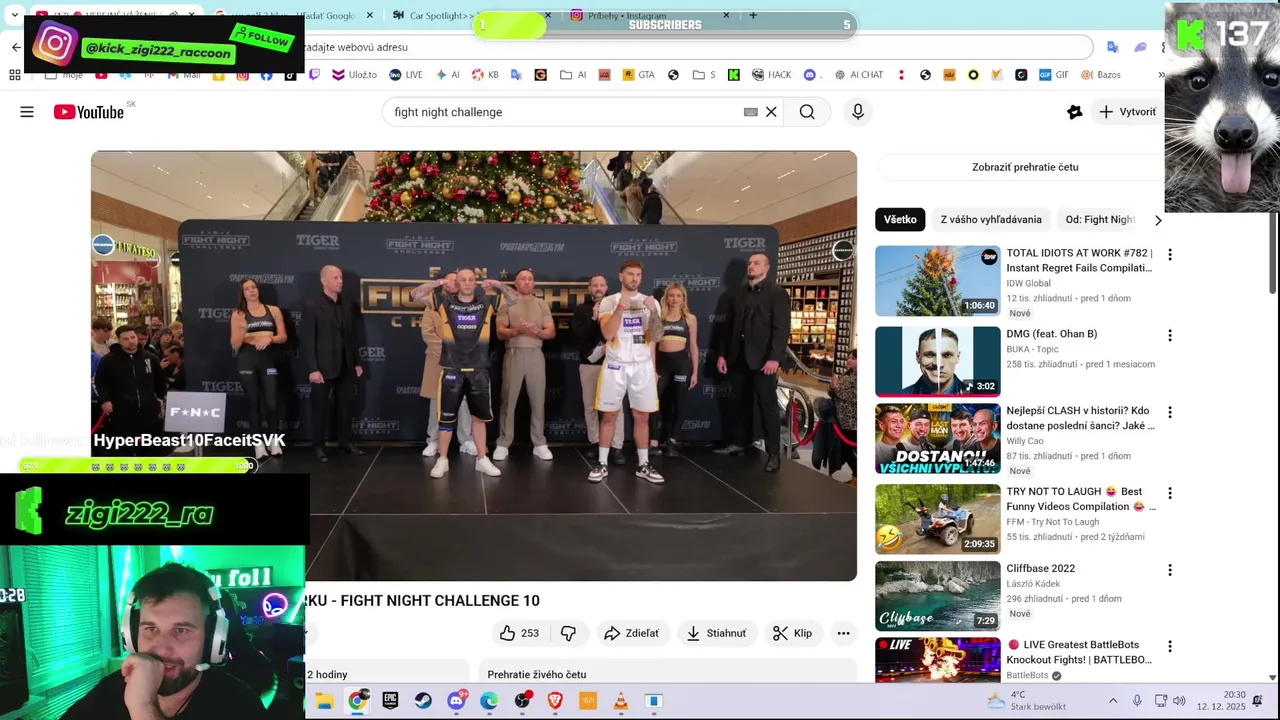
Task: Open the Uložiť.to bookmark
Action: pos(354,75)
